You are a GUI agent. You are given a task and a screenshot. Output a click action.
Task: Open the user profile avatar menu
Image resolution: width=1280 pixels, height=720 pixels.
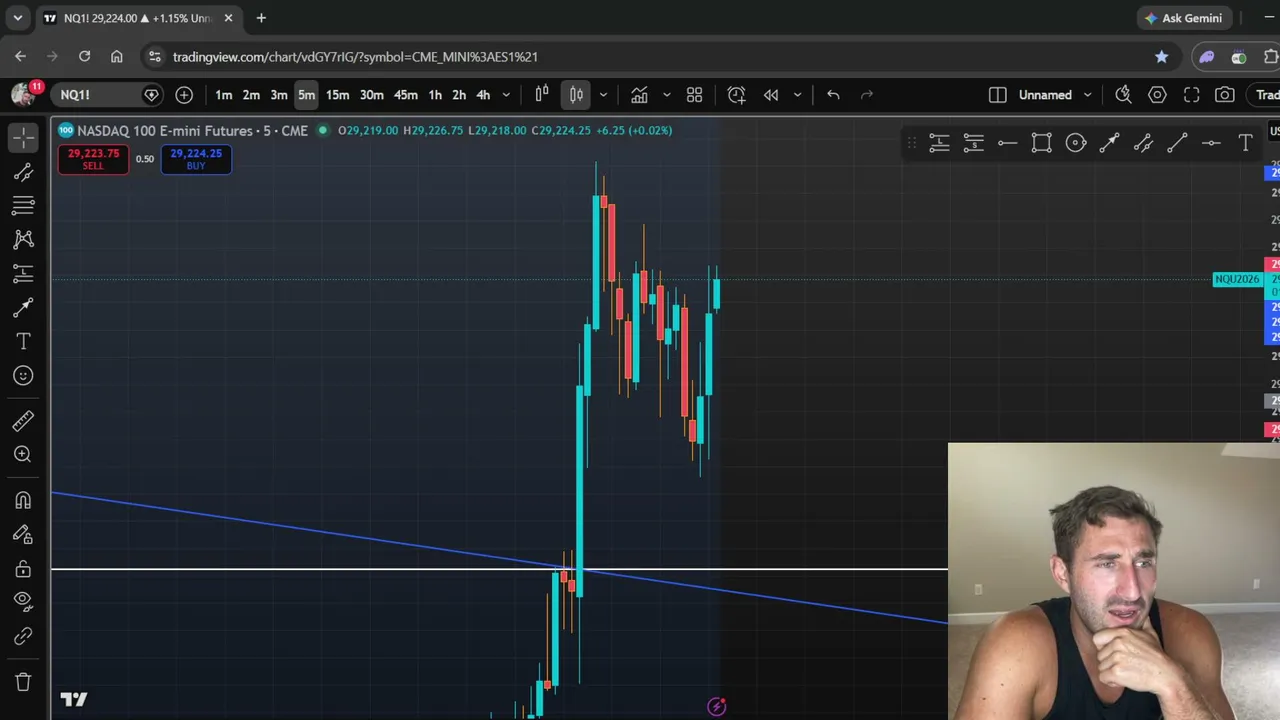tap(23, 94)
